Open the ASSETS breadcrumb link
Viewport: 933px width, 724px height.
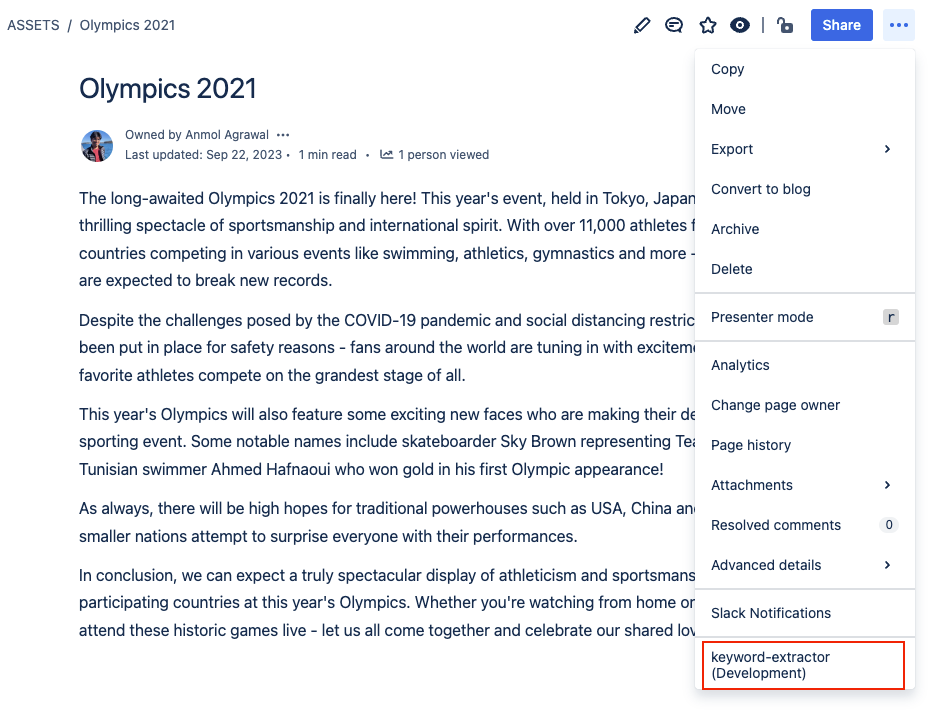33,25
